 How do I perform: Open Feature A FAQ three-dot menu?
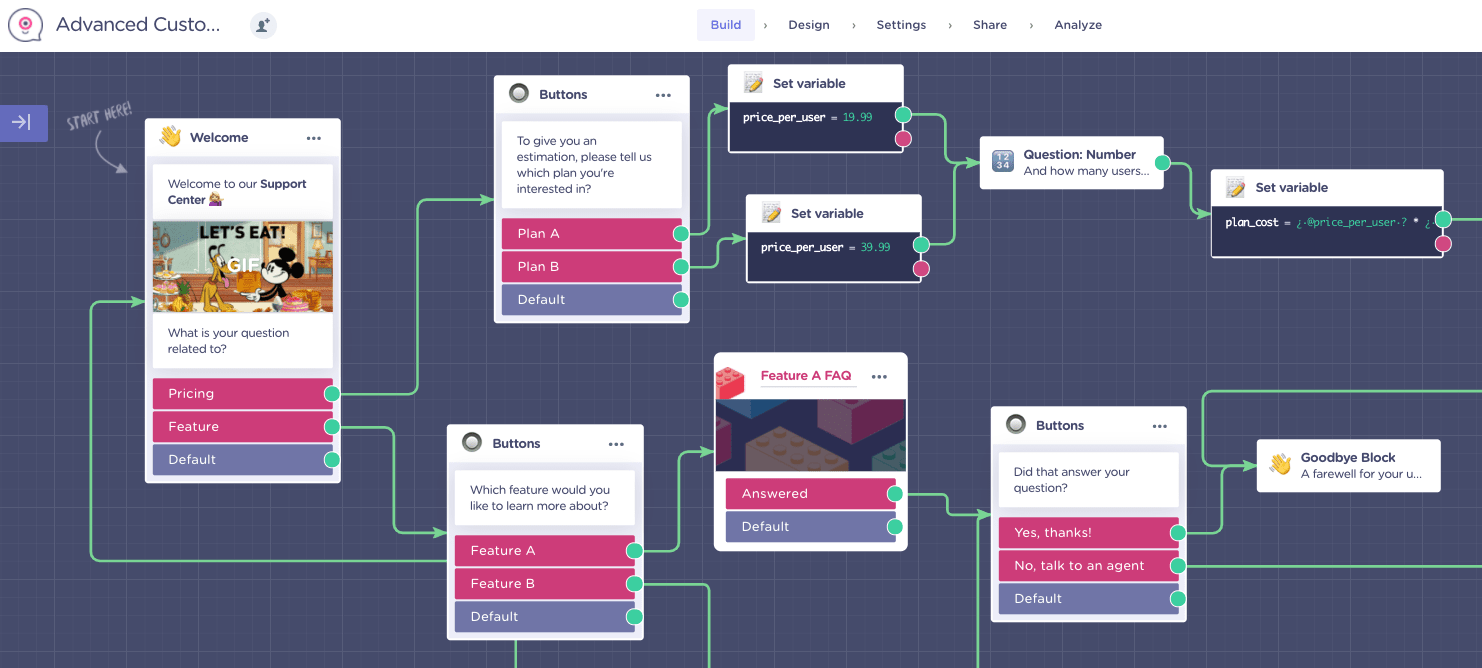pos(879,377)
